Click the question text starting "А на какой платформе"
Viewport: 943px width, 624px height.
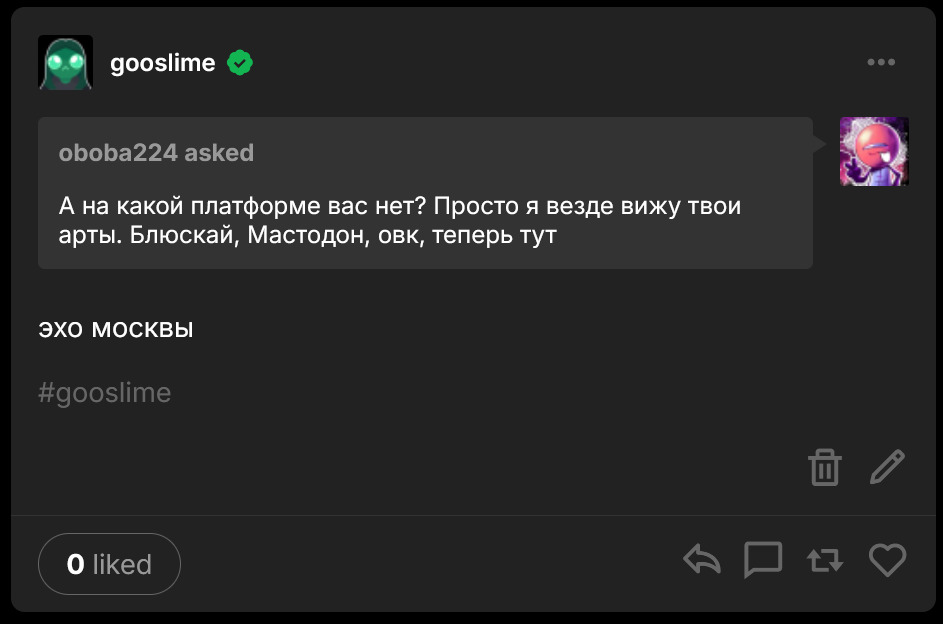pyautogui.click(x=400, y=207)
